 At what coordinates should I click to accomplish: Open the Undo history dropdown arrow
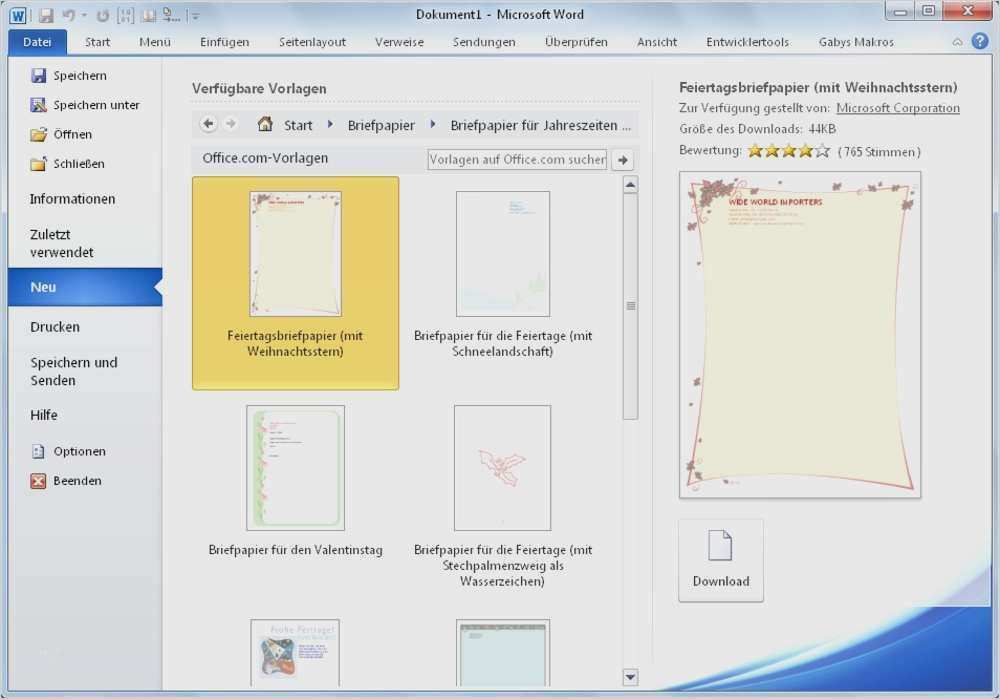(x=84, y=15)
